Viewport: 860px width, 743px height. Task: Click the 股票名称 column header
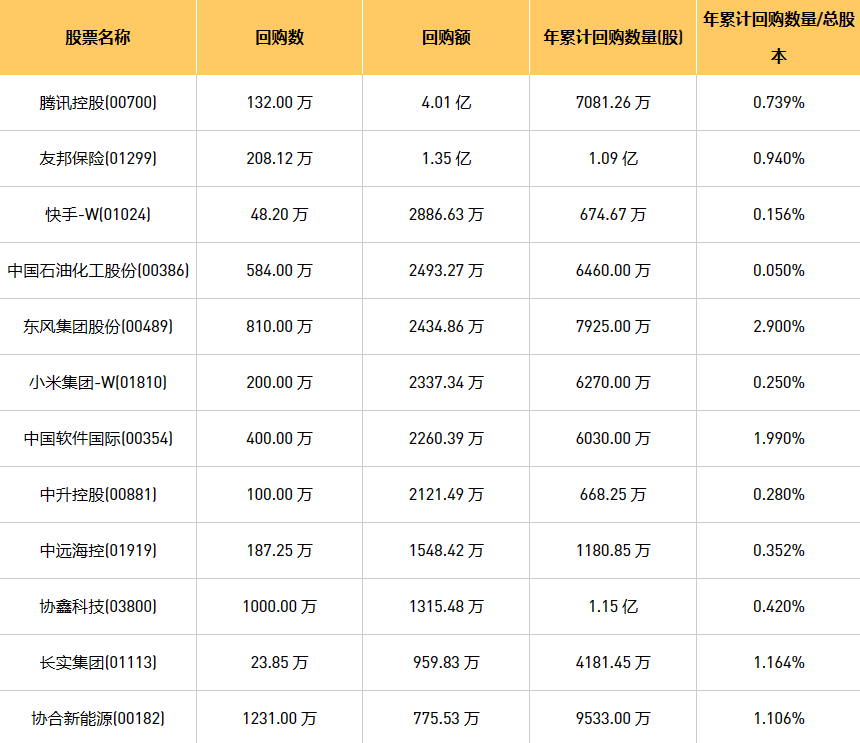point(98,37)
